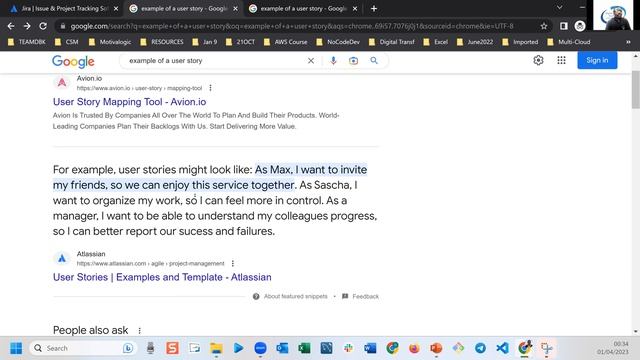Open the more options dots beside Avion.io URL
This screenshot has width=640, height=360.
[210, 88]
